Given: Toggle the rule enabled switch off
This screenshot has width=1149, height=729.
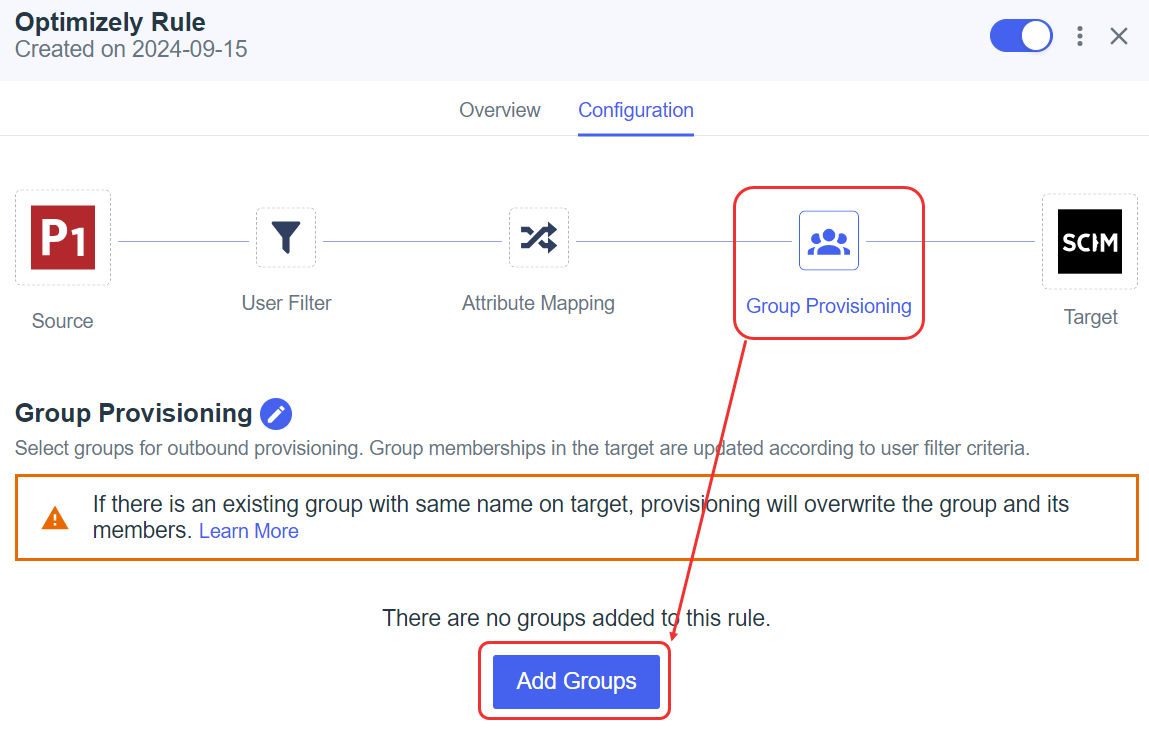Looking at the screenshot, I should pos(1021,36).
